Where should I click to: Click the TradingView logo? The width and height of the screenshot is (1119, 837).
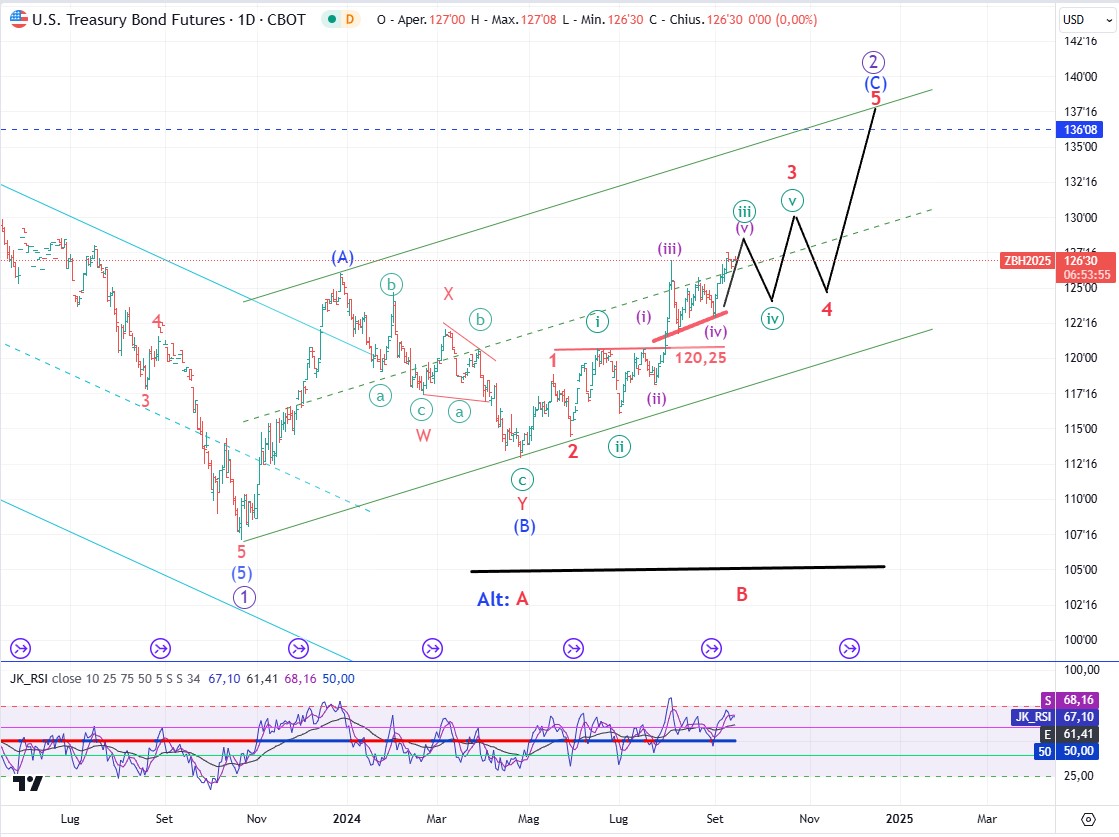[28, 783]
